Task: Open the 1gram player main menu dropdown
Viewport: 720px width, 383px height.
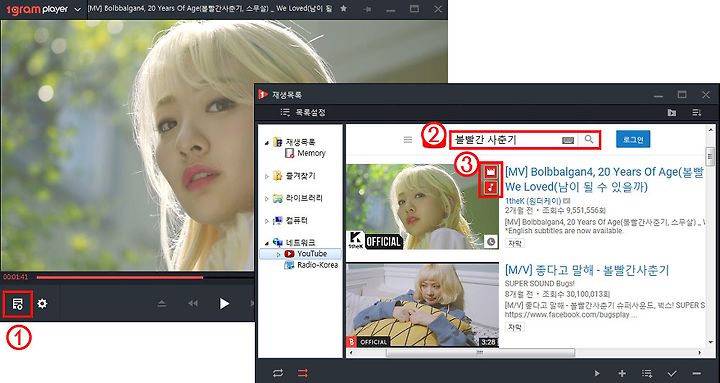Action: click(77, 10)
